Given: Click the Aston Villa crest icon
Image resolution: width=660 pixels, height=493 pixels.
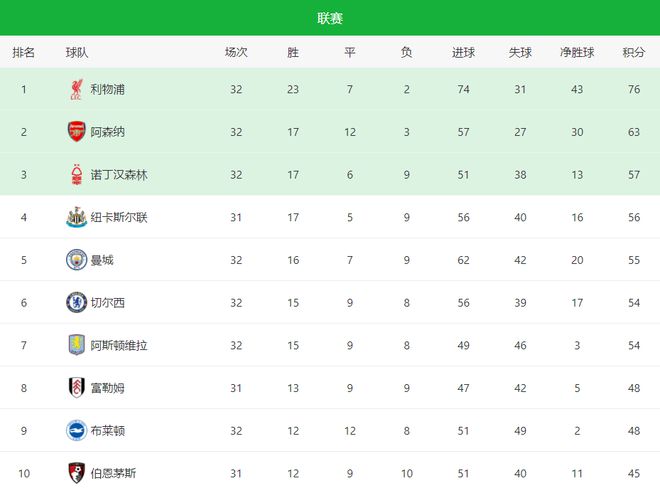Looking at the screenshot, I should (x=77, y=345).
